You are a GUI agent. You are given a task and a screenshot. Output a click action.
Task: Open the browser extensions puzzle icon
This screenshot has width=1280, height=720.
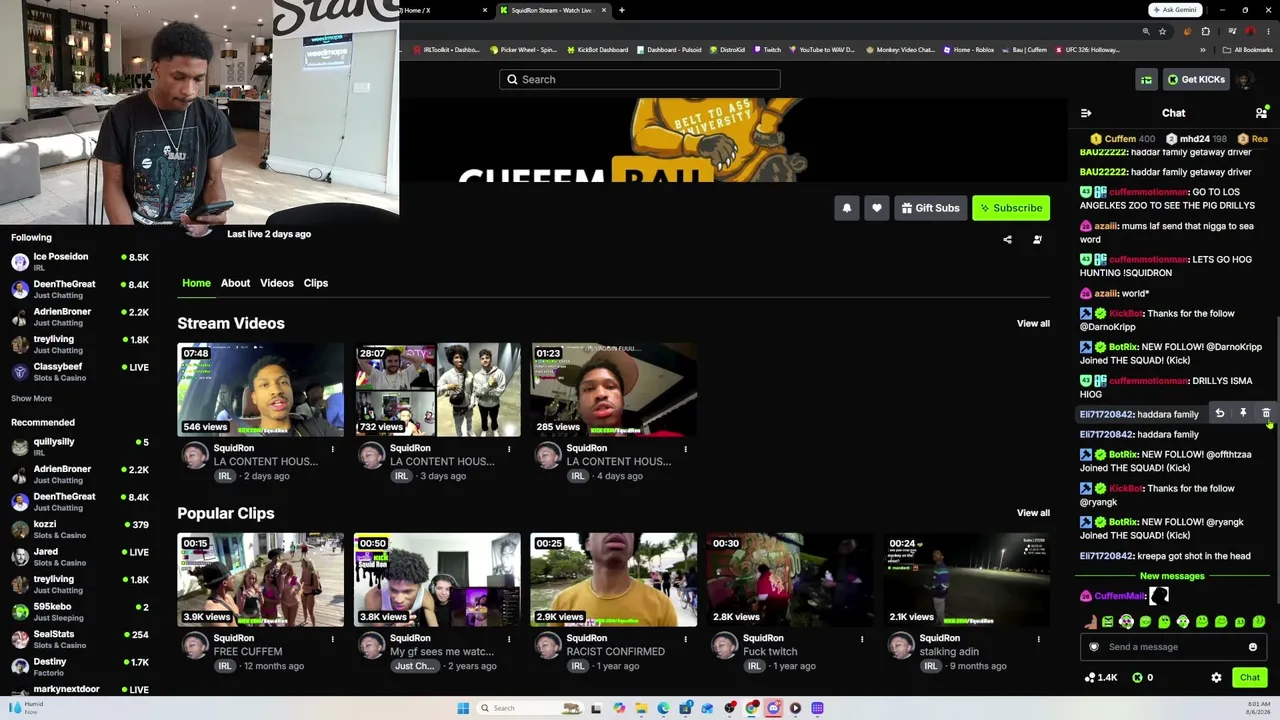pyautogui.click(x=1205, y=31)
